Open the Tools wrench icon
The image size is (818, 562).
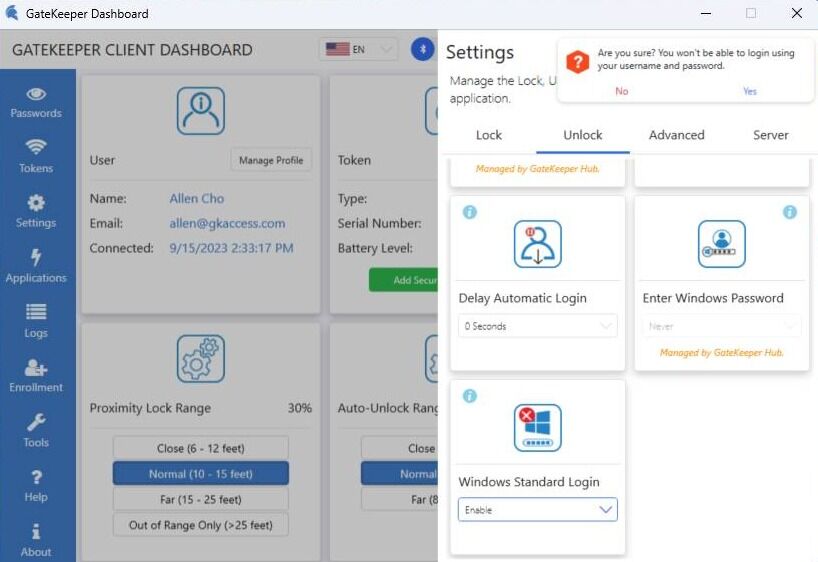(x=36, y=422)
